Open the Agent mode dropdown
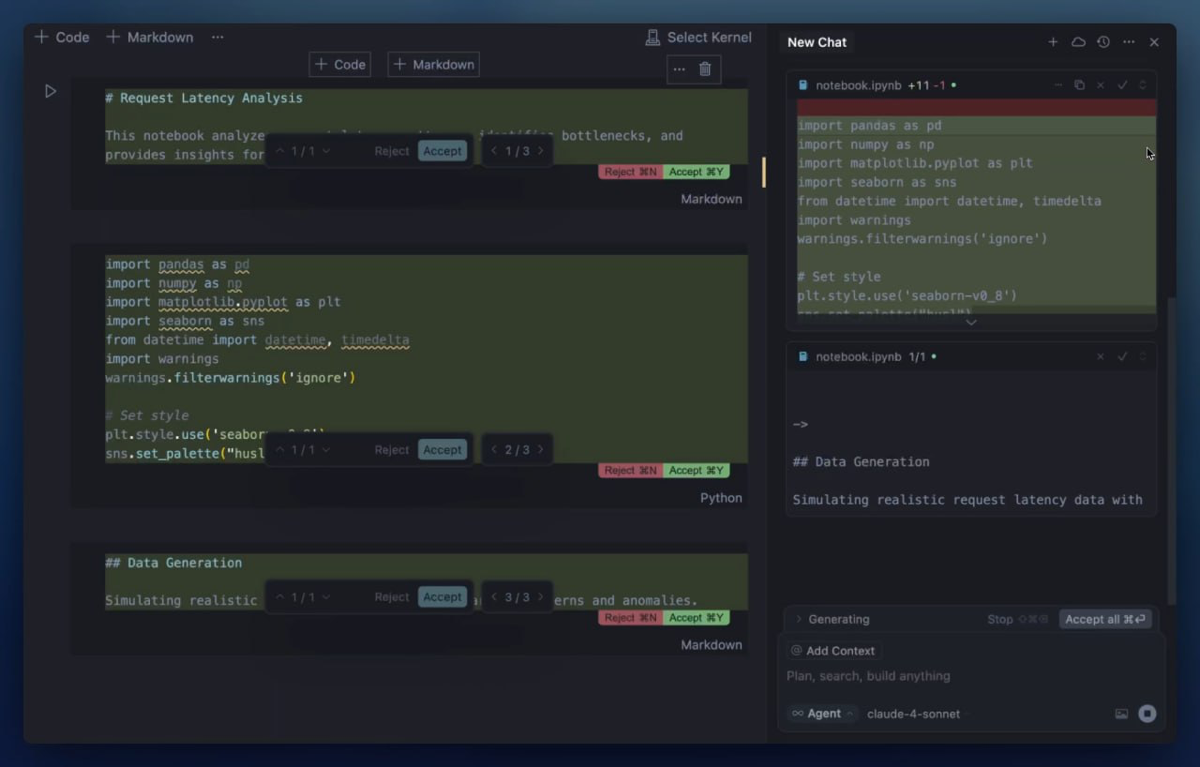 coord(823,714)
